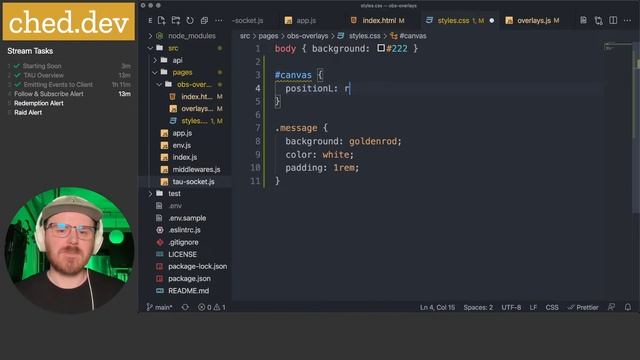Collapse the pages folder
This screenshot has height=360, width=640.
[186, 72]
